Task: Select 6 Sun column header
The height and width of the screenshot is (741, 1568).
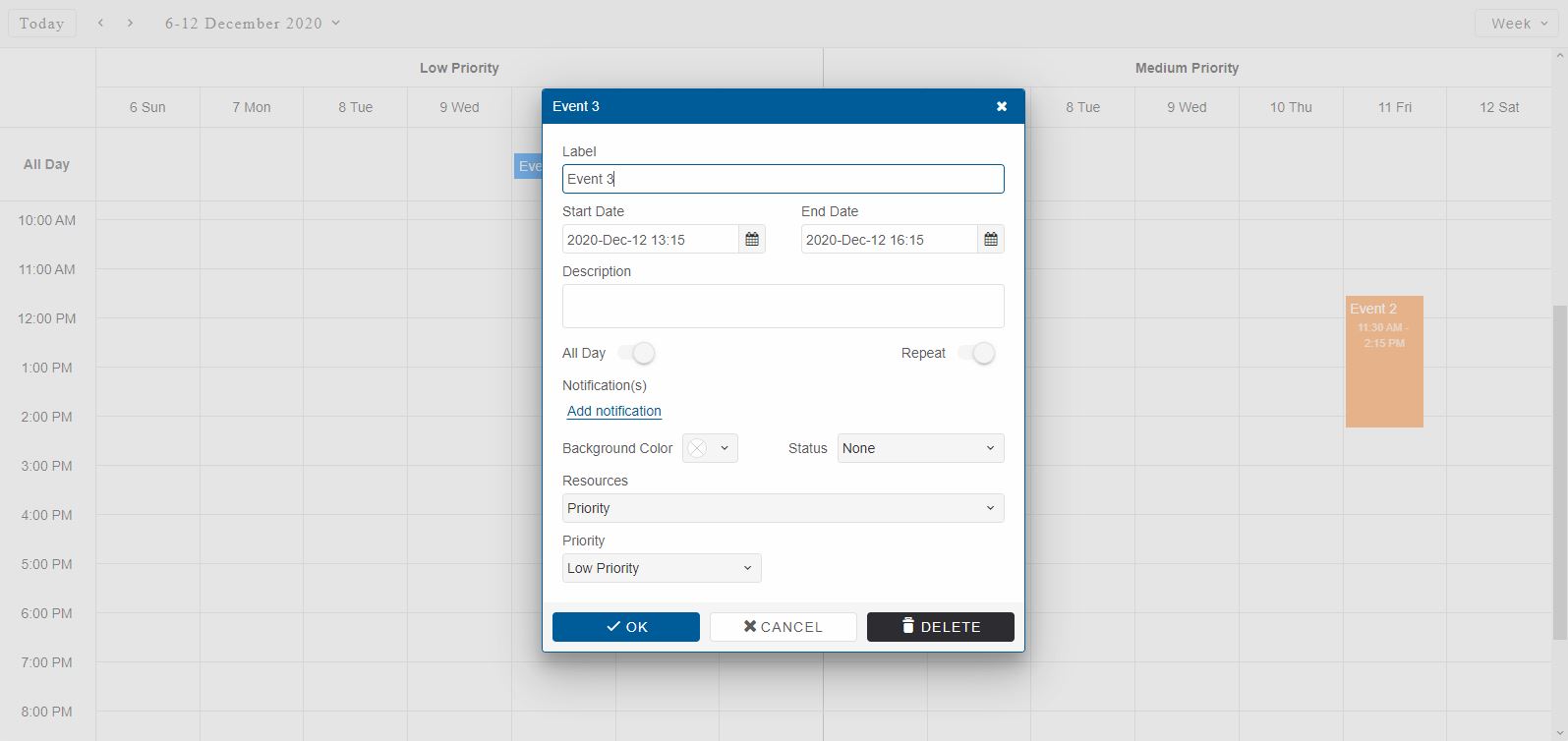Action: pos(147,107)
